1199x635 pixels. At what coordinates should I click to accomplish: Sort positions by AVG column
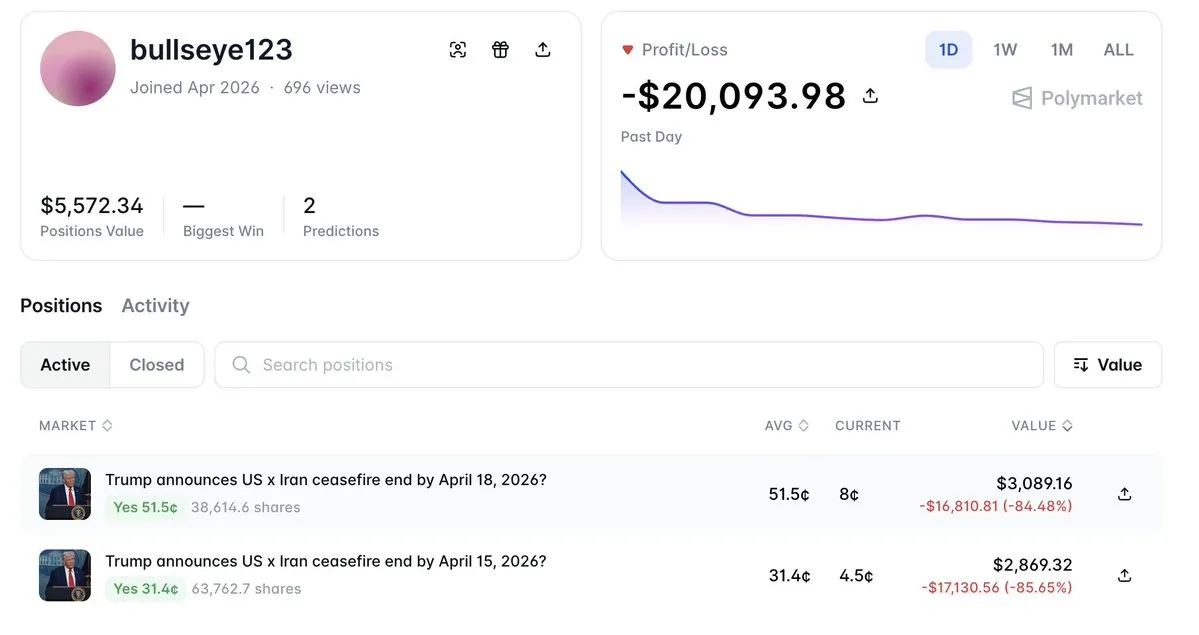click(x=786, y=426)
